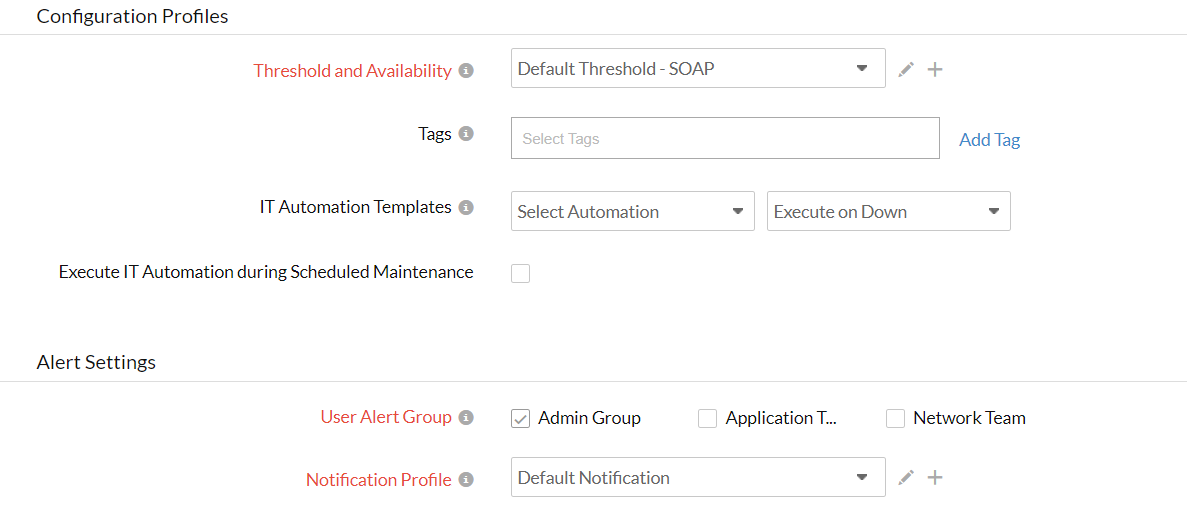Enable Execute IT Automation during Scheduled Maintenance
1187x521 pixels.
(x=520, y=273)
